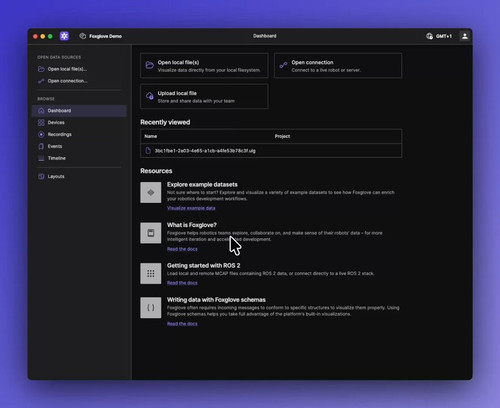Click the 'Visualize example data' link
500x408 pixels.
[191, 208]
